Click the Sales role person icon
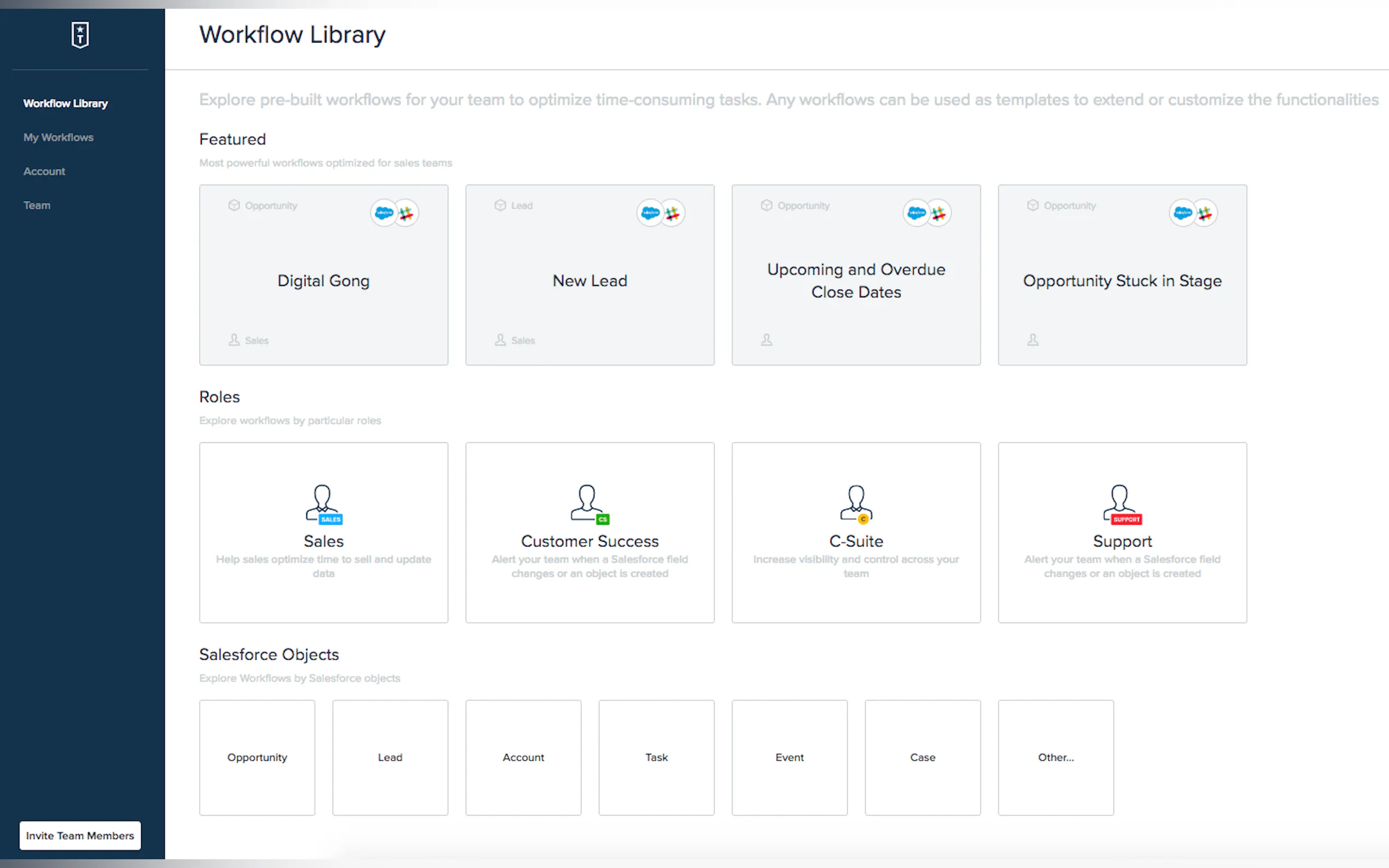 point(323,503)
